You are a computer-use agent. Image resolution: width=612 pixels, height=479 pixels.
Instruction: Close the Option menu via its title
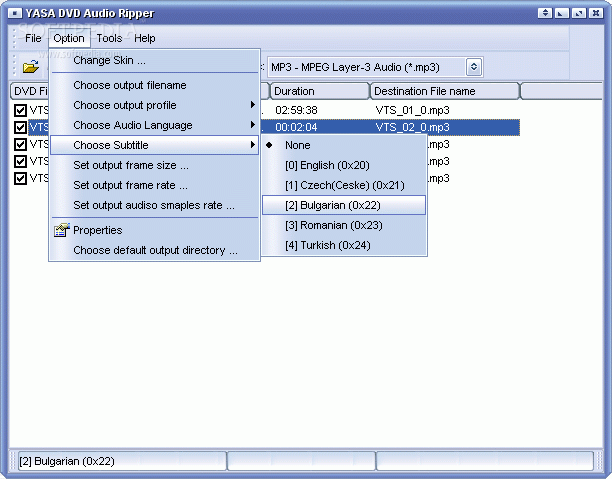pos(69,38)
